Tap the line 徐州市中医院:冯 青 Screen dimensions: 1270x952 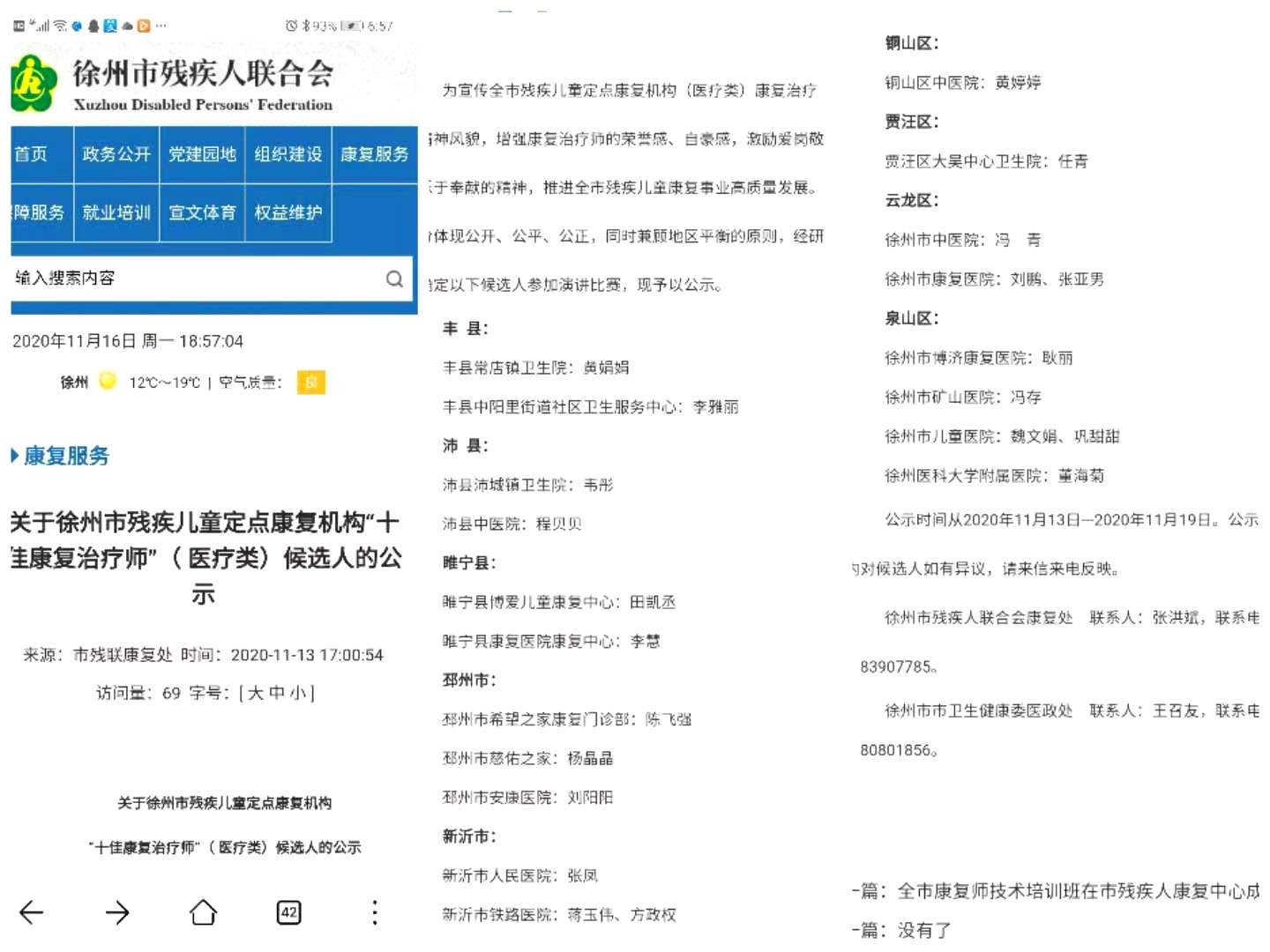[x=963, y=240]
